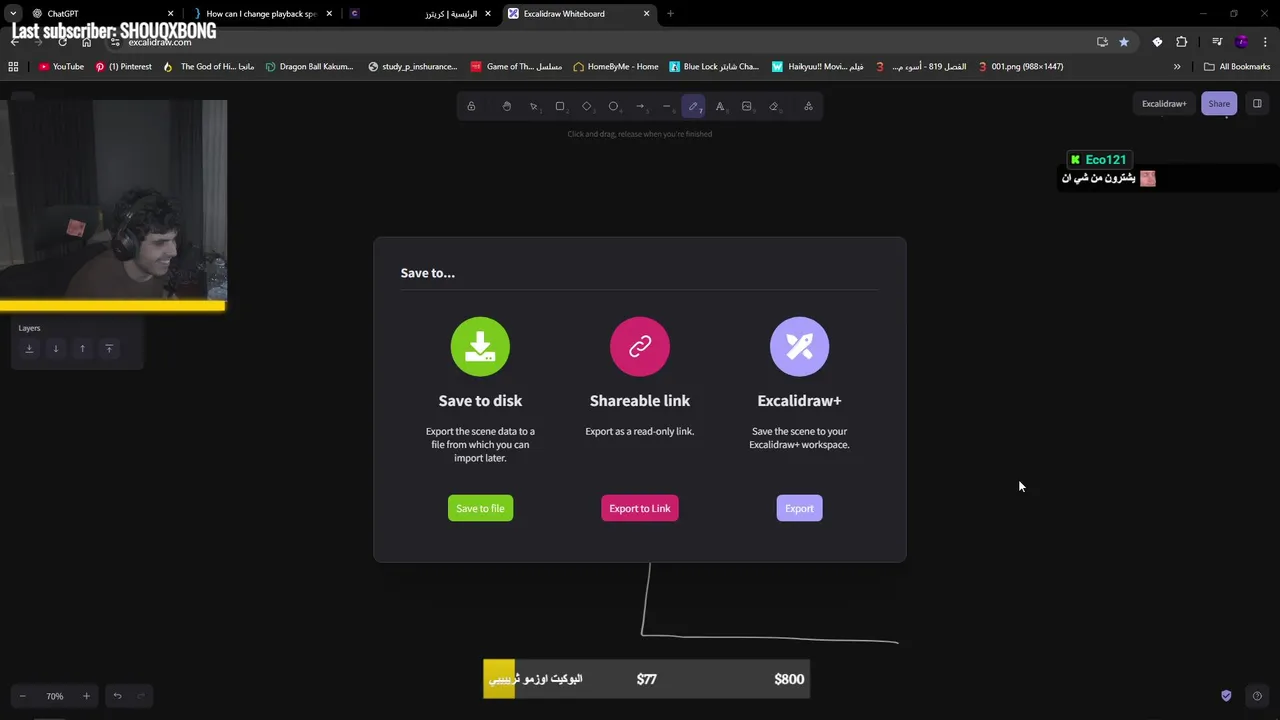1280x720 pixels.
Task: Open the Blue Lock bookmark
Action: coord(714,67)
